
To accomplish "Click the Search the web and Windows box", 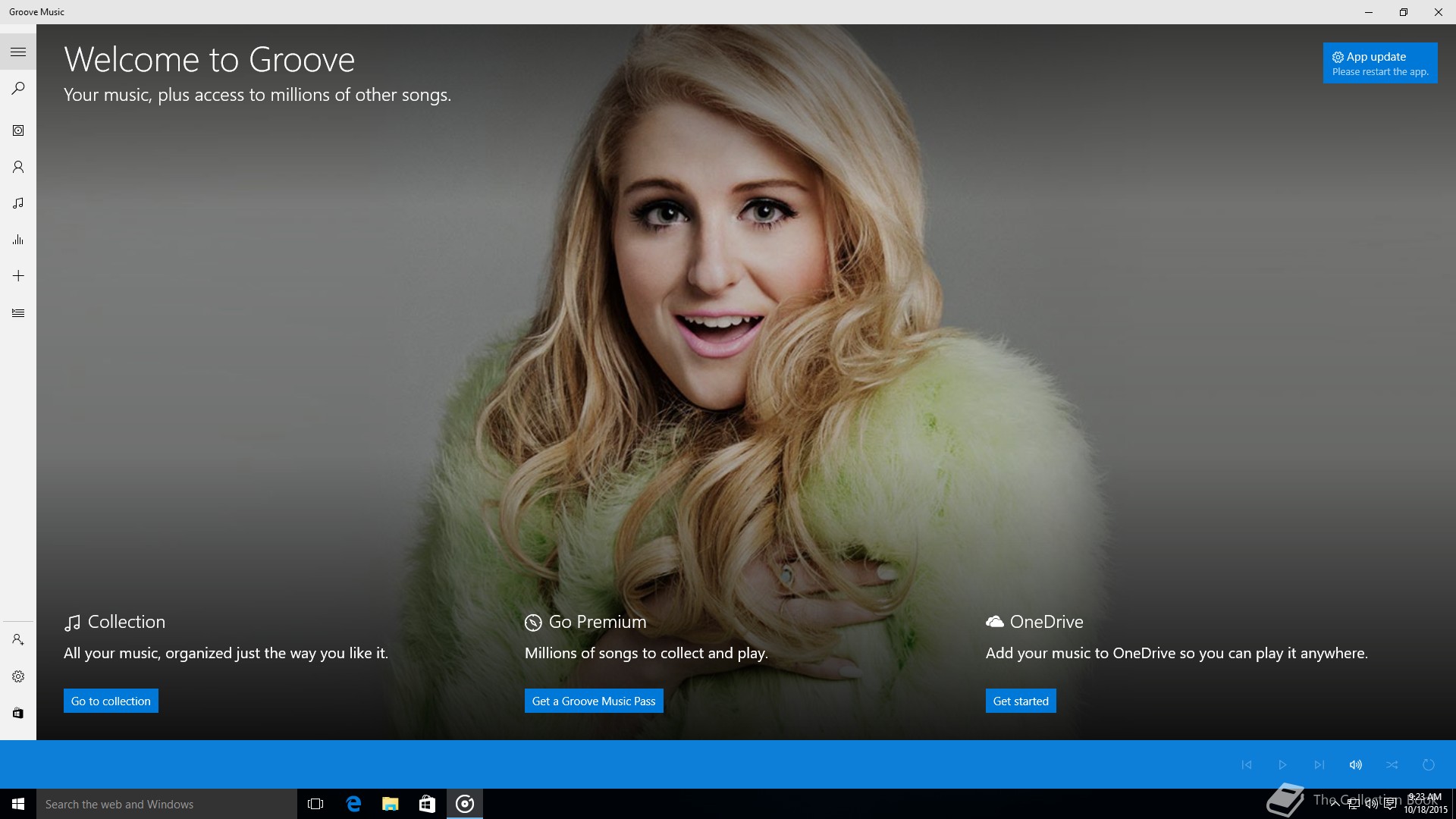I will pos(167,804).
